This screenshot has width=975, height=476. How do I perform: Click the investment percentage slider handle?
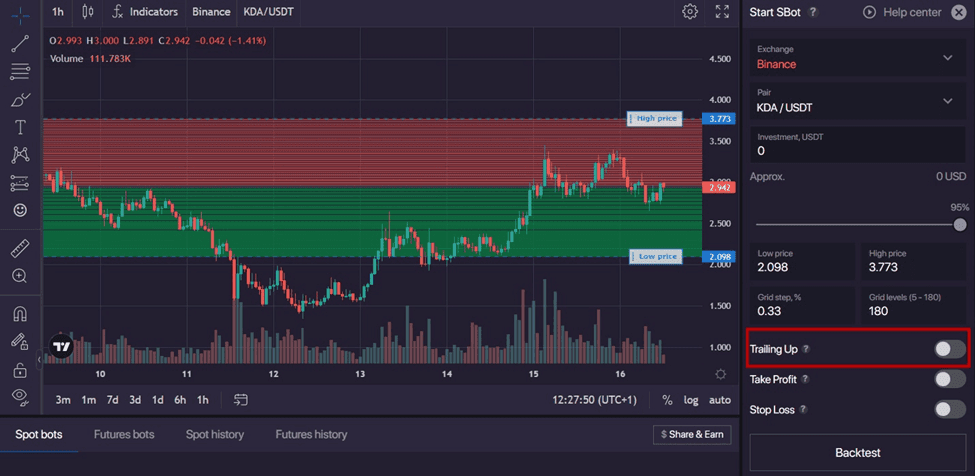click(x=960, y=224)
